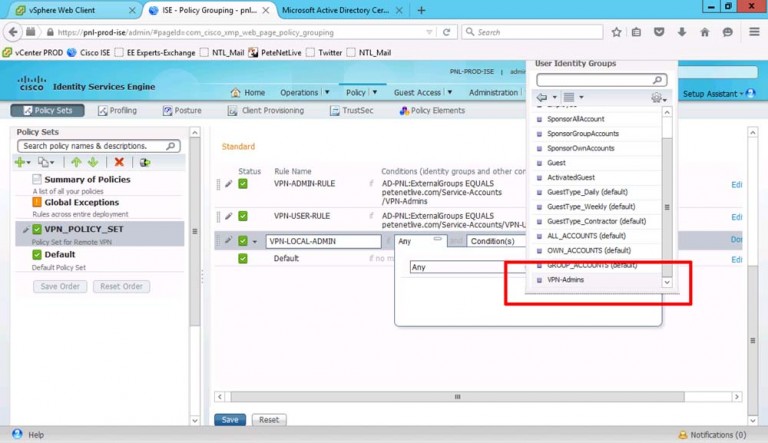Viewport: 768px width, 443px height.
Task: Toggle Default policy set enabled checkbox
Action: (x=37, y=254)
